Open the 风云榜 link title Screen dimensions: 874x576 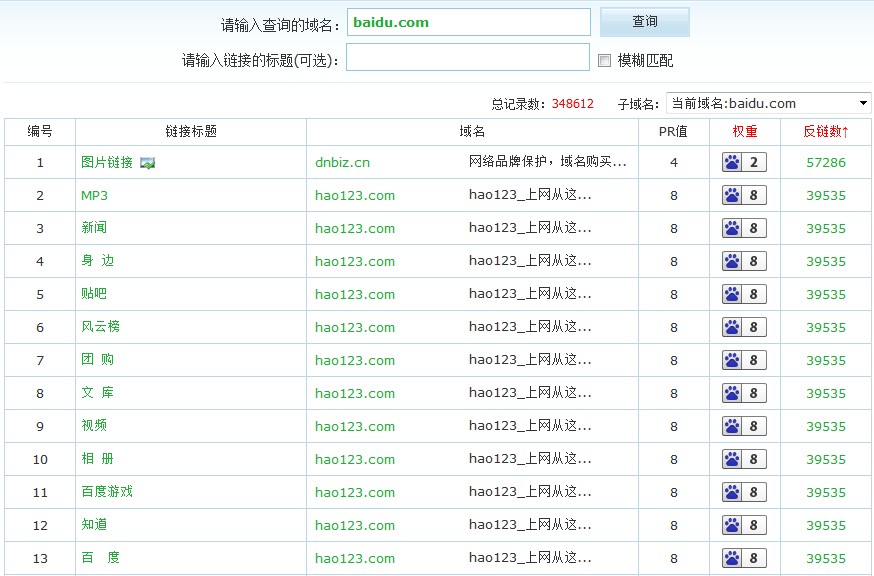[100, 327]
